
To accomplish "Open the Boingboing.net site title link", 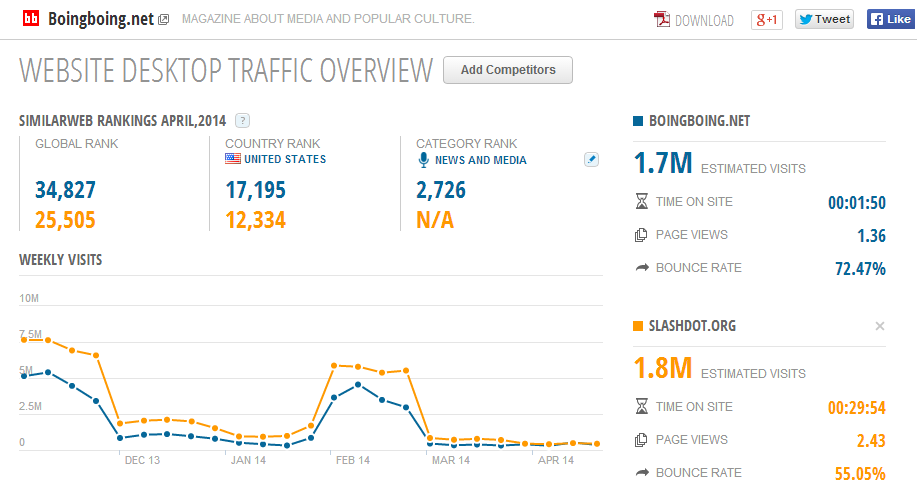I will pos(101,19).
